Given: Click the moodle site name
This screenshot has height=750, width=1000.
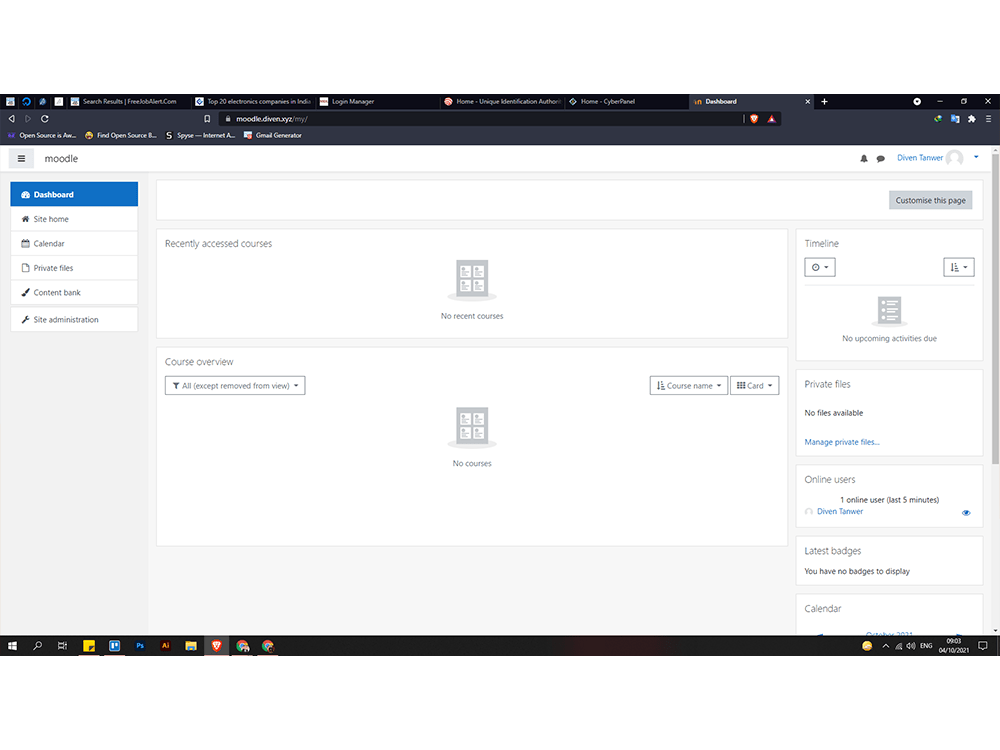Looking at the screenshot, I should coord(61,159).
